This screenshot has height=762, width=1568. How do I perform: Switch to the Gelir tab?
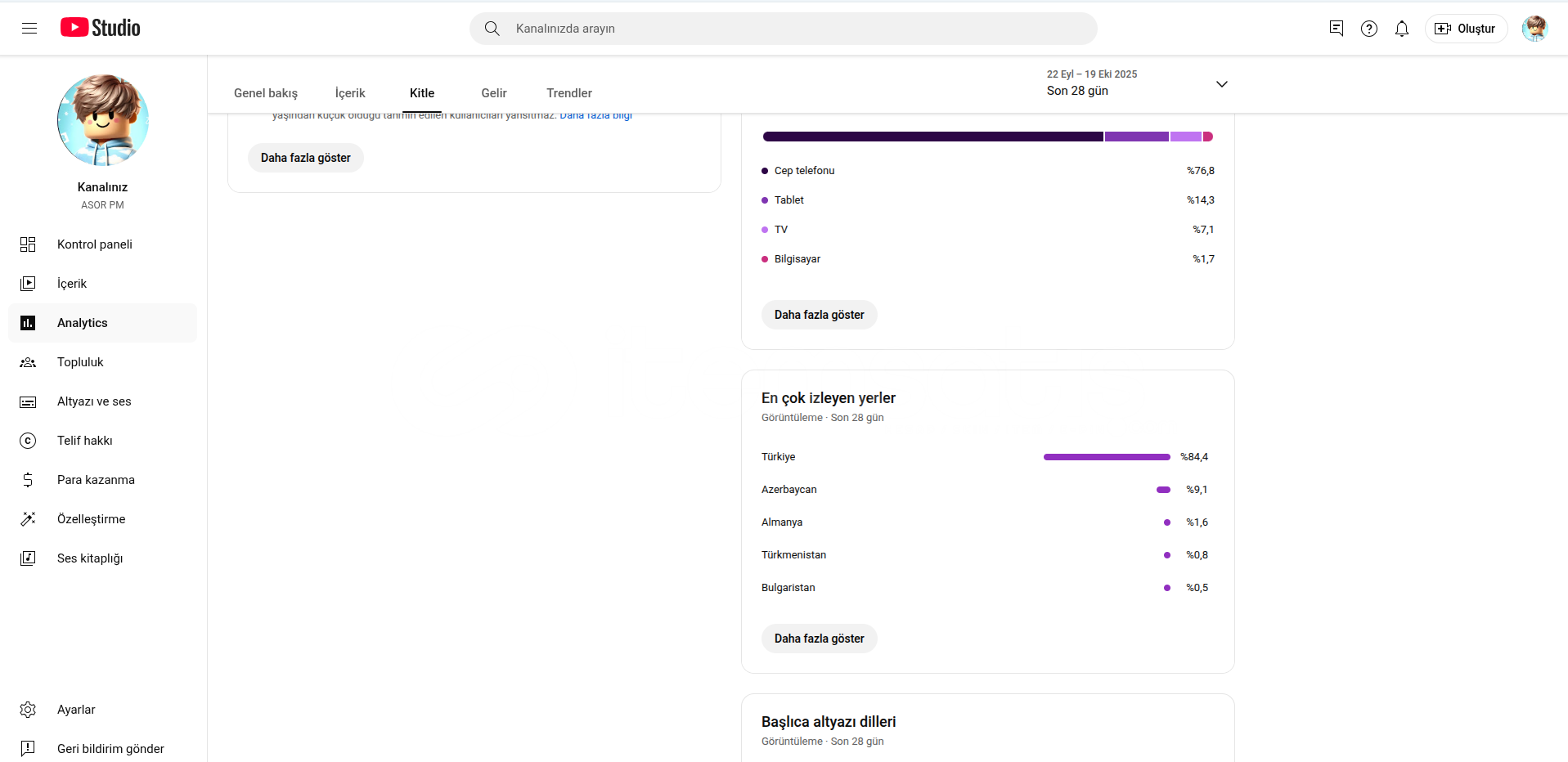[x=493, y=93]
